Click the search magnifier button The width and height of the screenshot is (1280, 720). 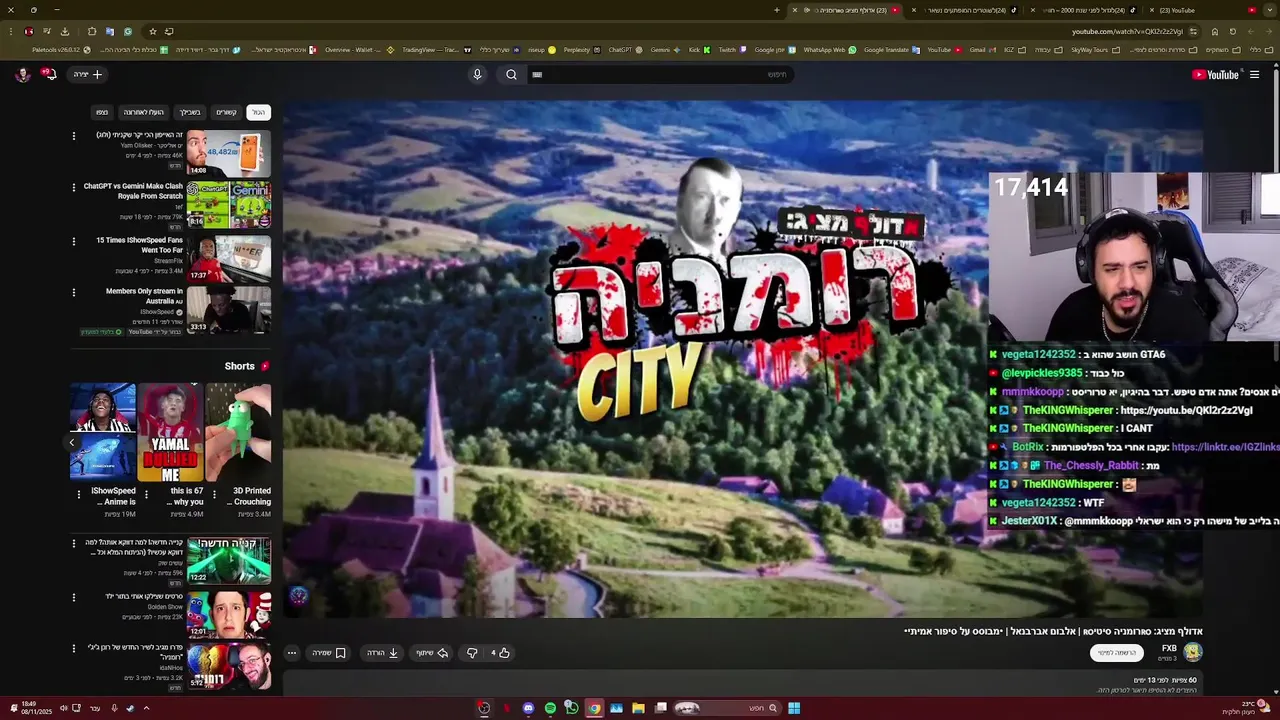click(x=511, y=74)
